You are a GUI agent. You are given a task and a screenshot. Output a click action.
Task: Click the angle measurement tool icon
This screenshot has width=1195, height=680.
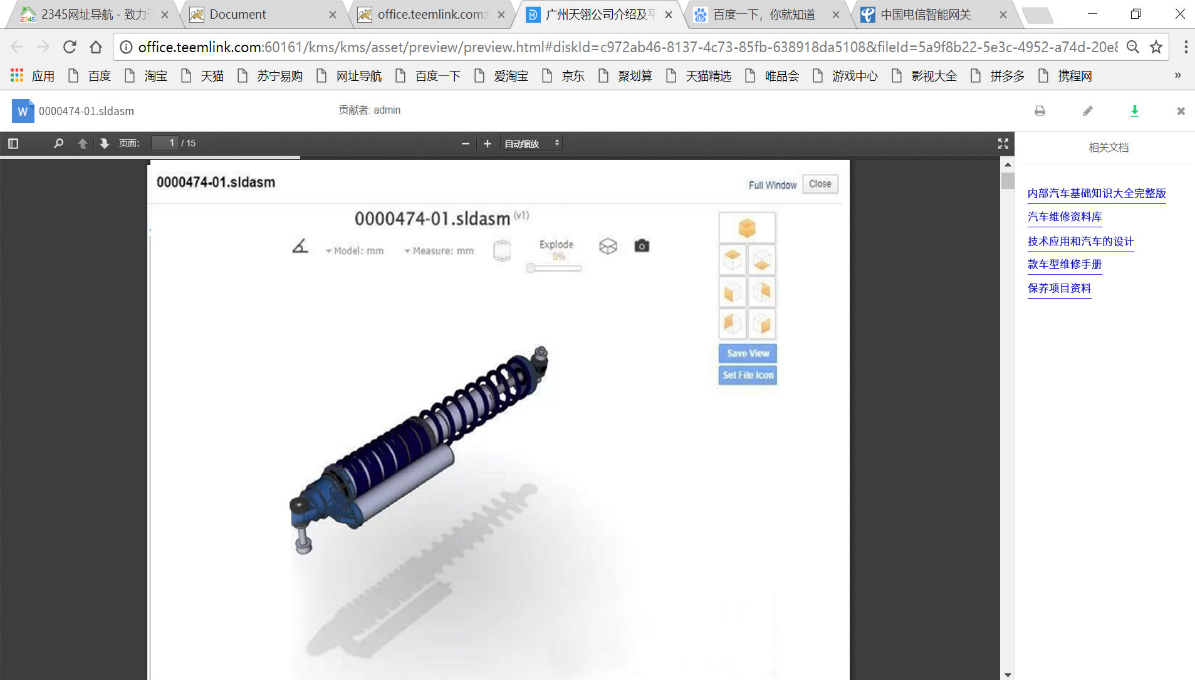tap(300, 246)
